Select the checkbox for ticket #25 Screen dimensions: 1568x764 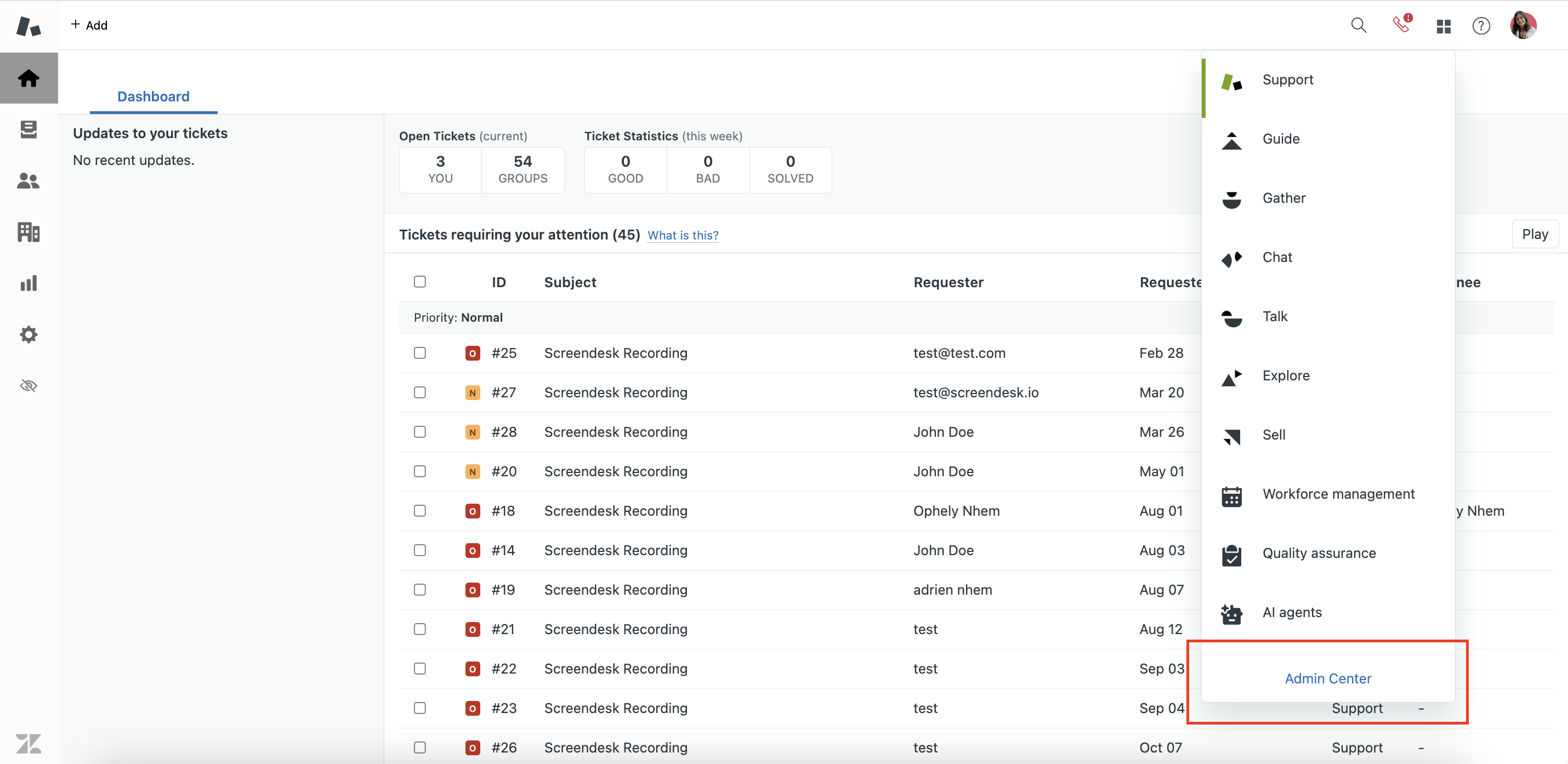tap(419, 353)
